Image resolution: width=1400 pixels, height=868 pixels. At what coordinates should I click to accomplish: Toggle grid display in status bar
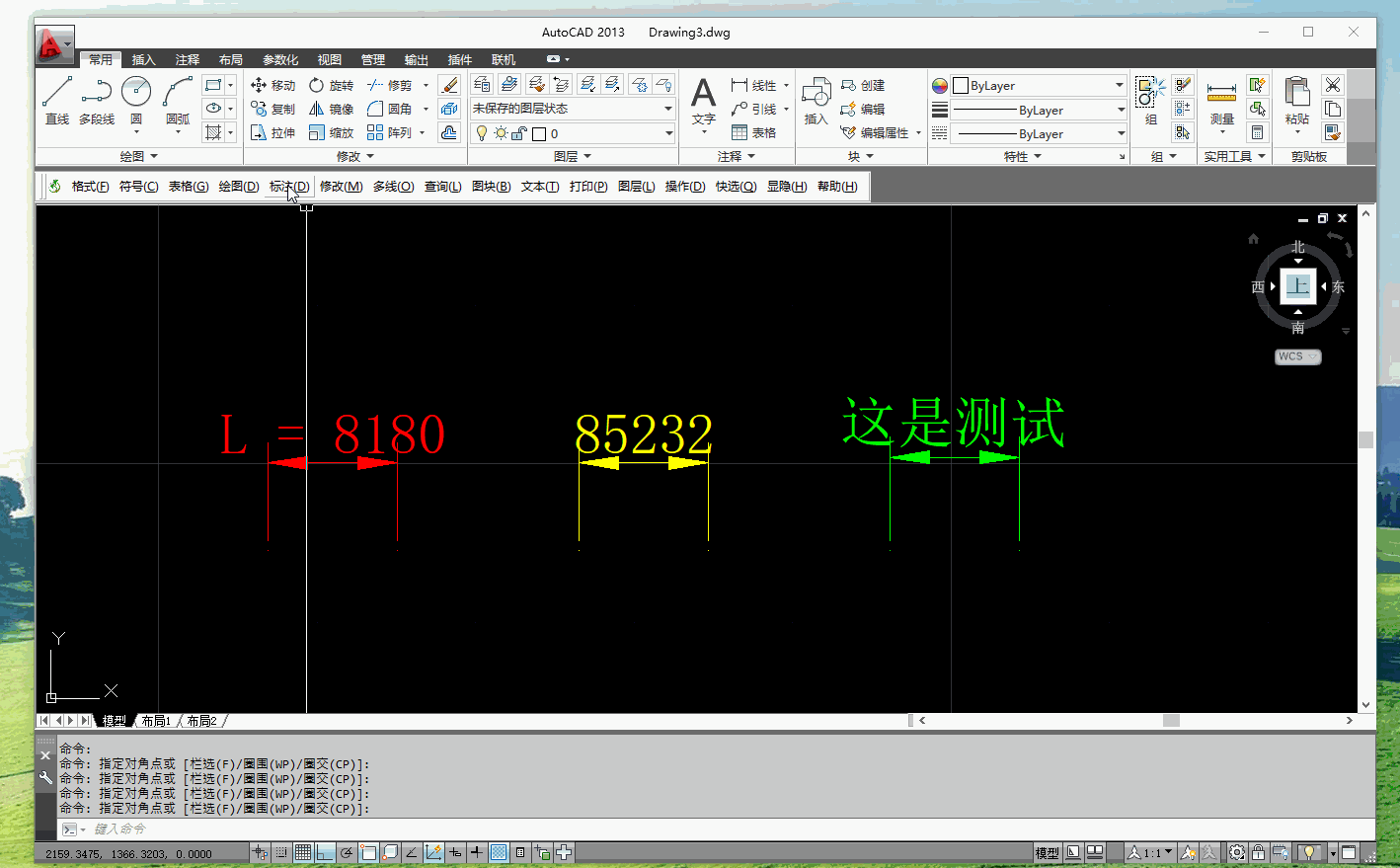click(x=303, y=852)
